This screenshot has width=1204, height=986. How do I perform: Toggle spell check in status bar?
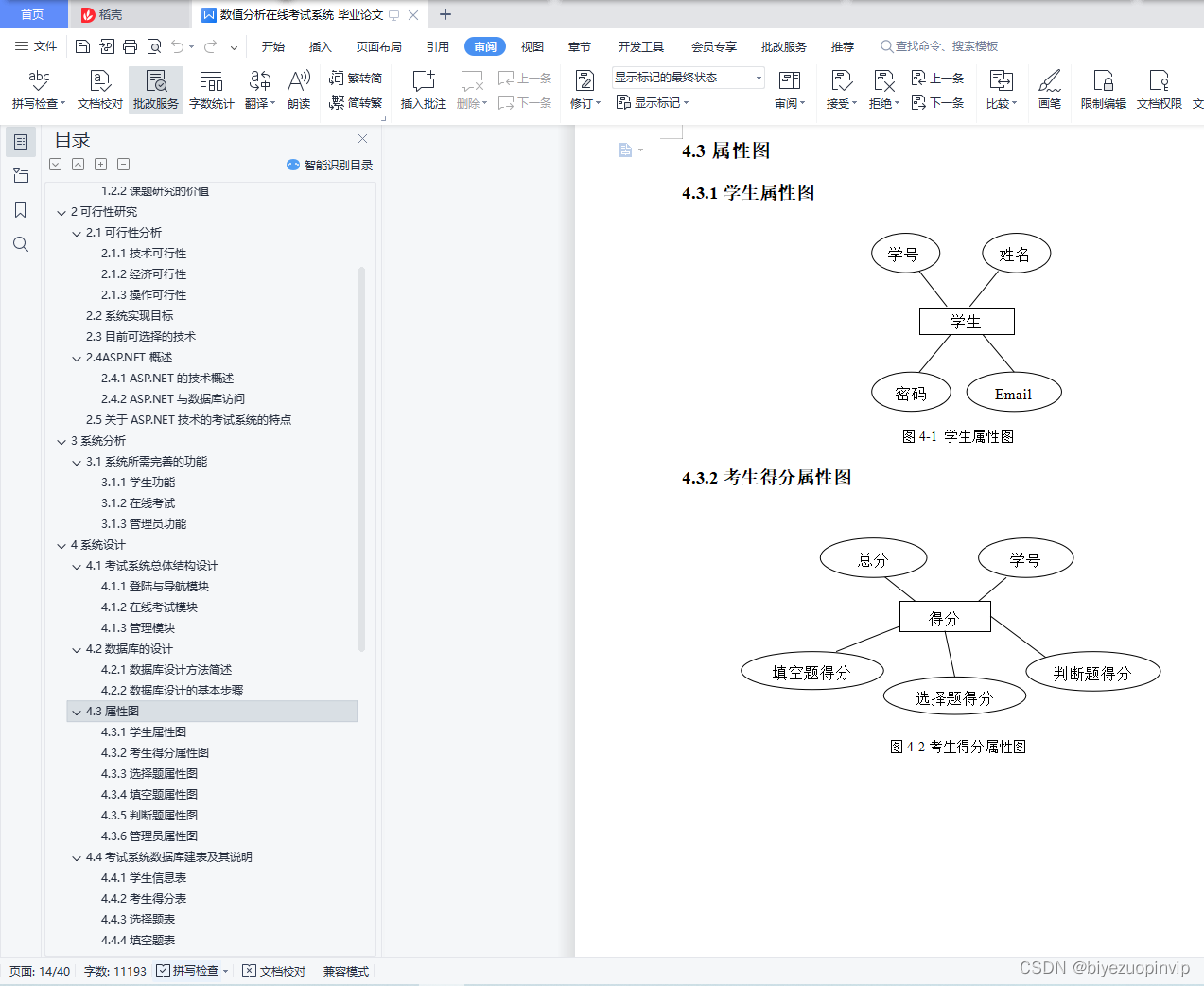[x=192, y=971]
